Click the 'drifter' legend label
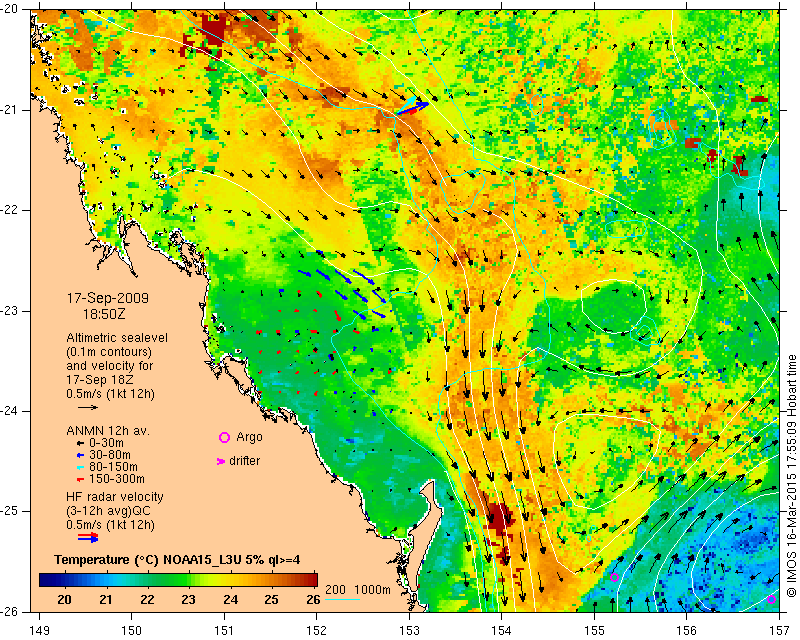This screenshot has height=640, width=800. point(244,461)
